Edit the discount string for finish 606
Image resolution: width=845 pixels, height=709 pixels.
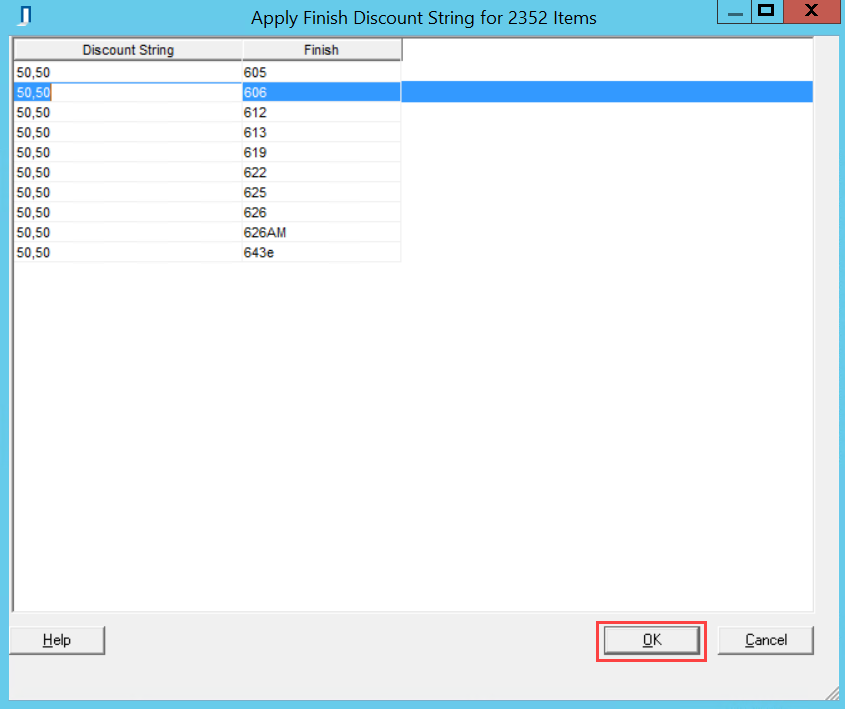pos(128,92)
